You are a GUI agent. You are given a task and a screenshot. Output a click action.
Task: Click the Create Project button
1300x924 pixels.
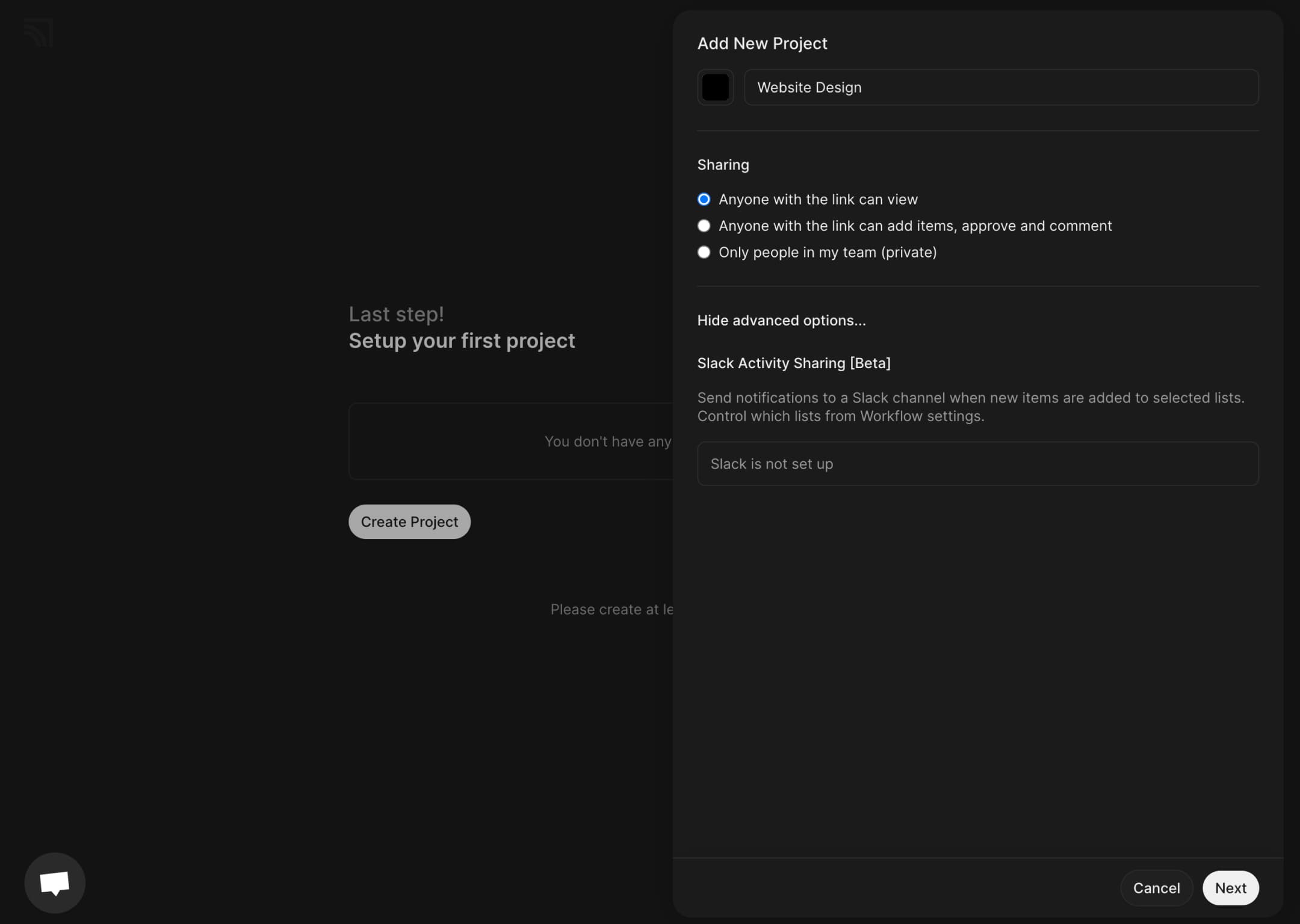[409, 522]
